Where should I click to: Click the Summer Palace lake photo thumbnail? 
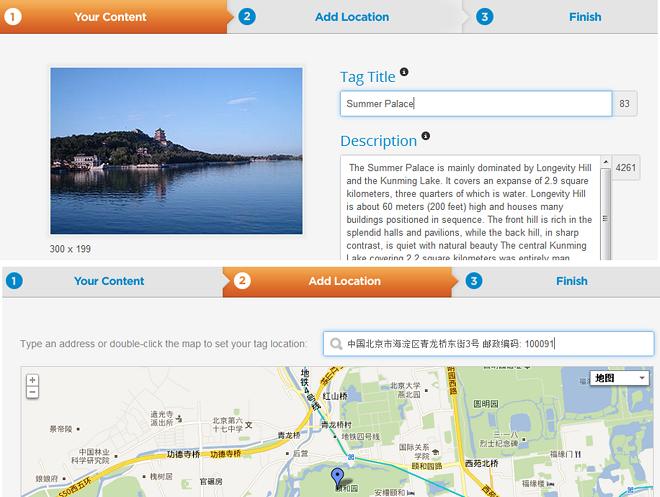[x=176, y=151]
